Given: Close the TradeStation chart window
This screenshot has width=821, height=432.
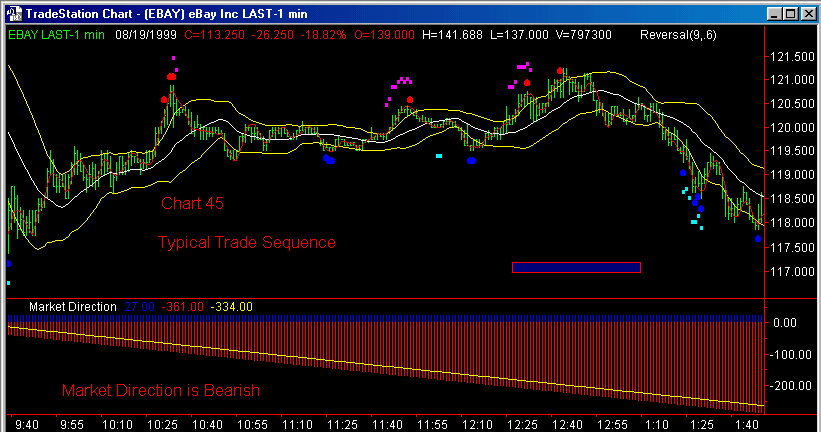Looking at the screenshot, I should [808, 14].
